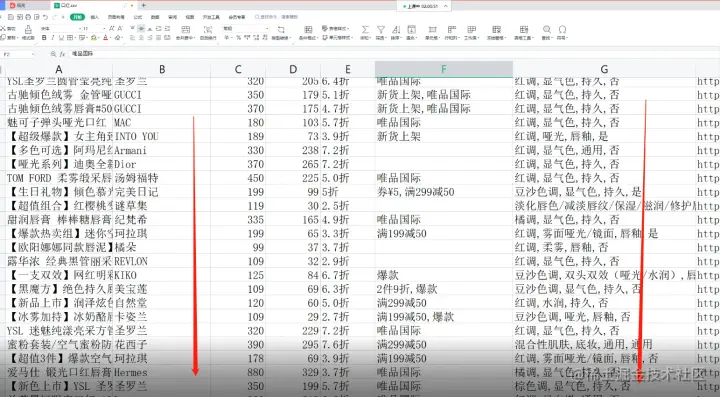Open the 插入 Insert tab
This screenshot has height=397, width=720.
click(x=95, y=17)
